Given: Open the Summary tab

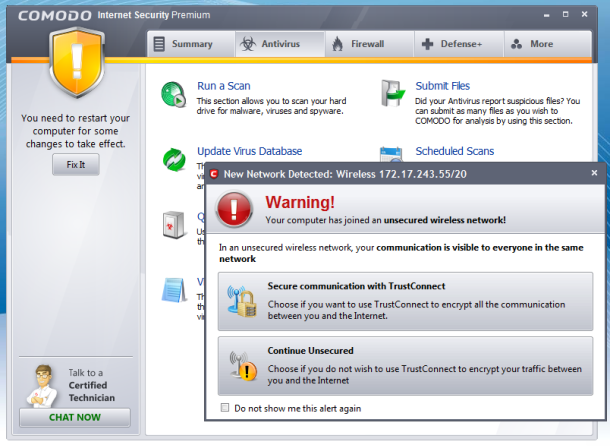Looking at the screenshot, I should [191, 44].
